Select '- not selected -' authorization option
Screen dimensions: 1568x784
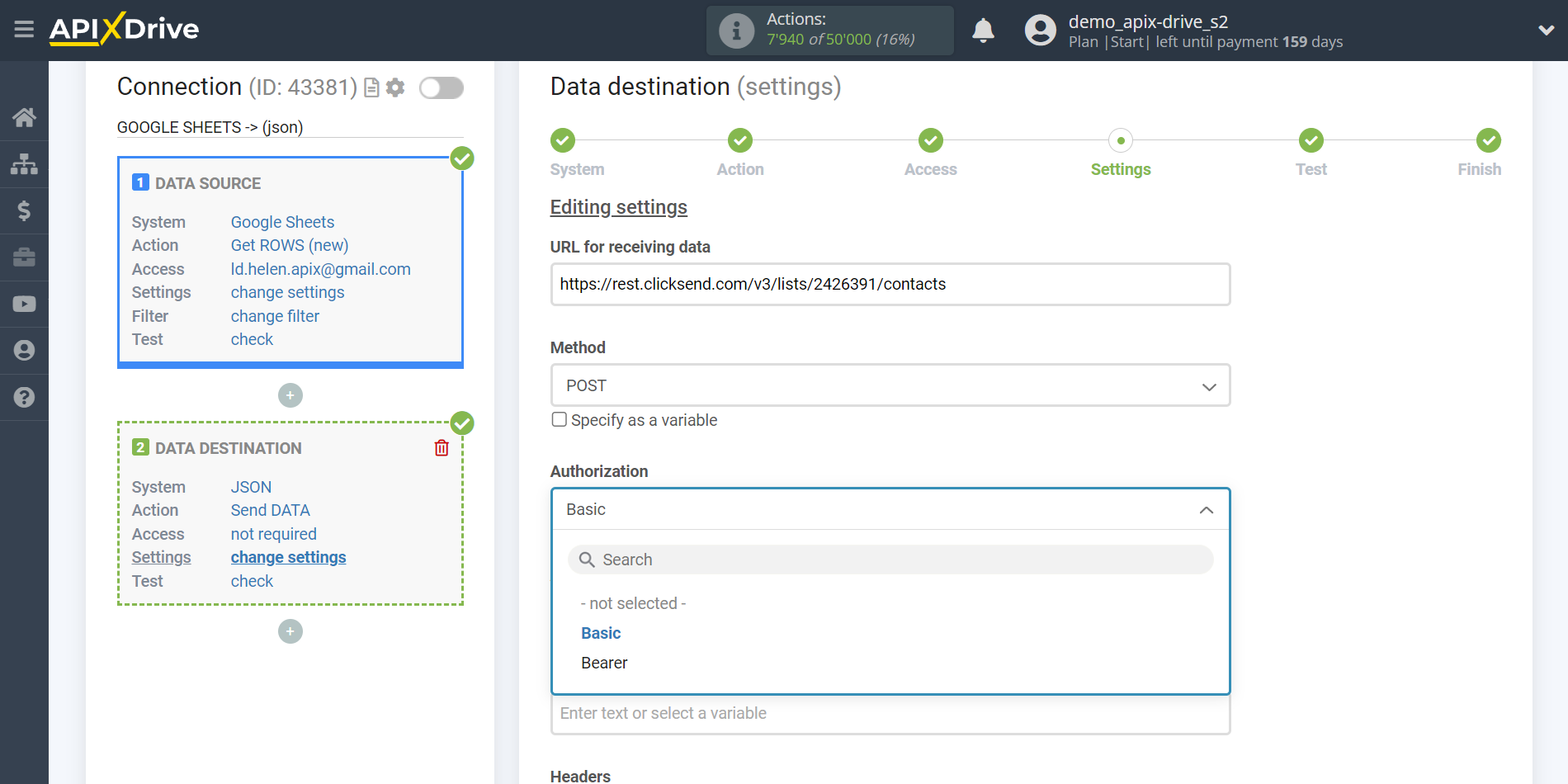pos(634,603)
